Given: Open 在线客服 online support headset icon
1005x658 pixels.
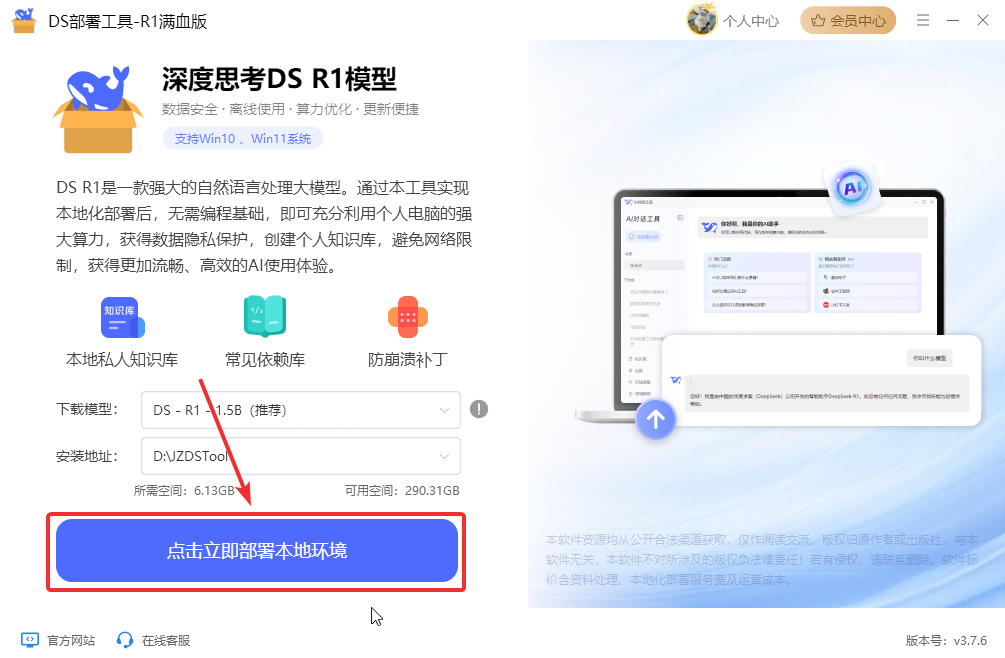Looking at the screenshot, I should 125,640.
